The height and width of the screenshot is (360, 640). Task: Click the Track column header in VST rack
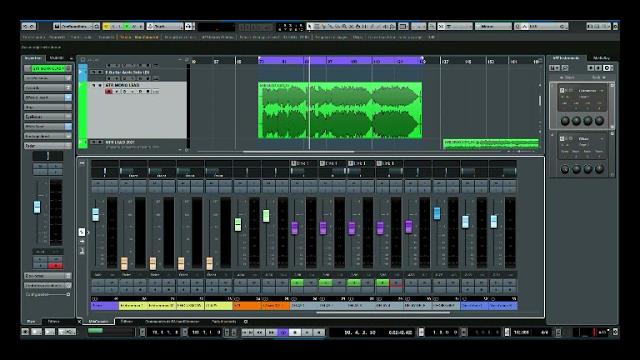pyautogui.click(x=567, y=78)
